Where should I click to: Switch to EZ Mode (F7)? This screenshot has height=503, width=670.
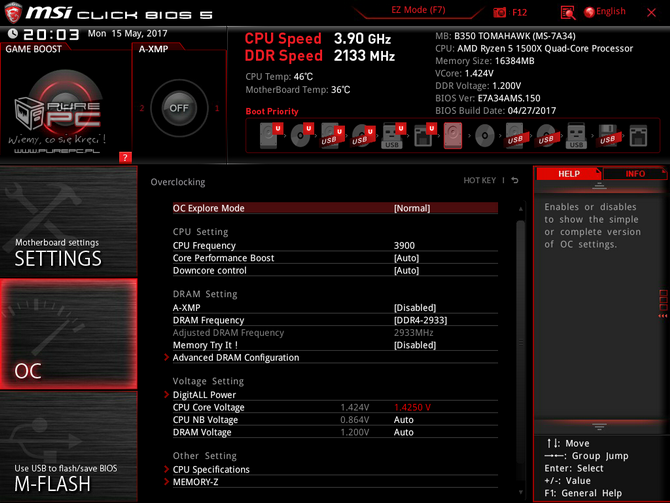click(x=418, y=10)
